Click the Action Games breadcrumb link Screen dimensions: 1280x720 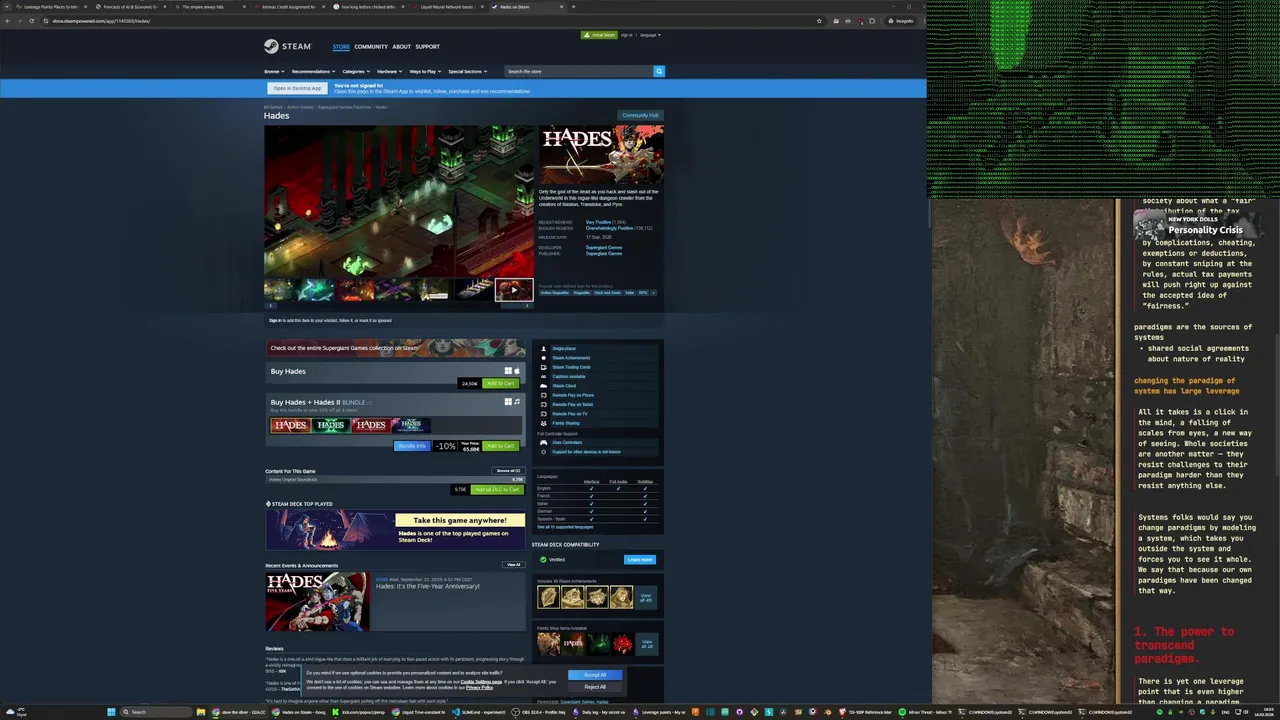300,107
